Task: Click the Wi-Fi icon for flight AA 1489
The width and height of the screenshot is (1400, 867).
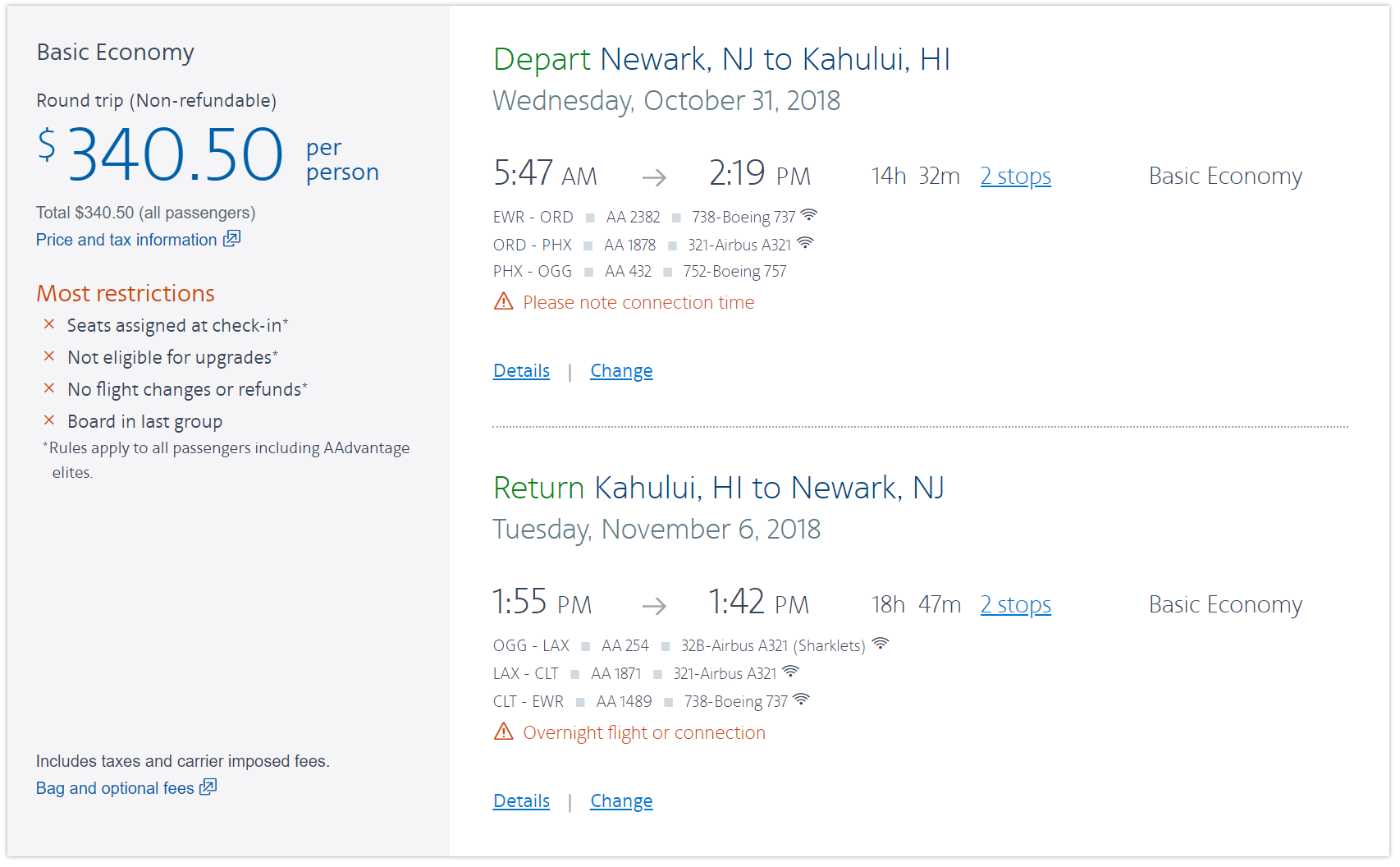Action: pos(801,700)
